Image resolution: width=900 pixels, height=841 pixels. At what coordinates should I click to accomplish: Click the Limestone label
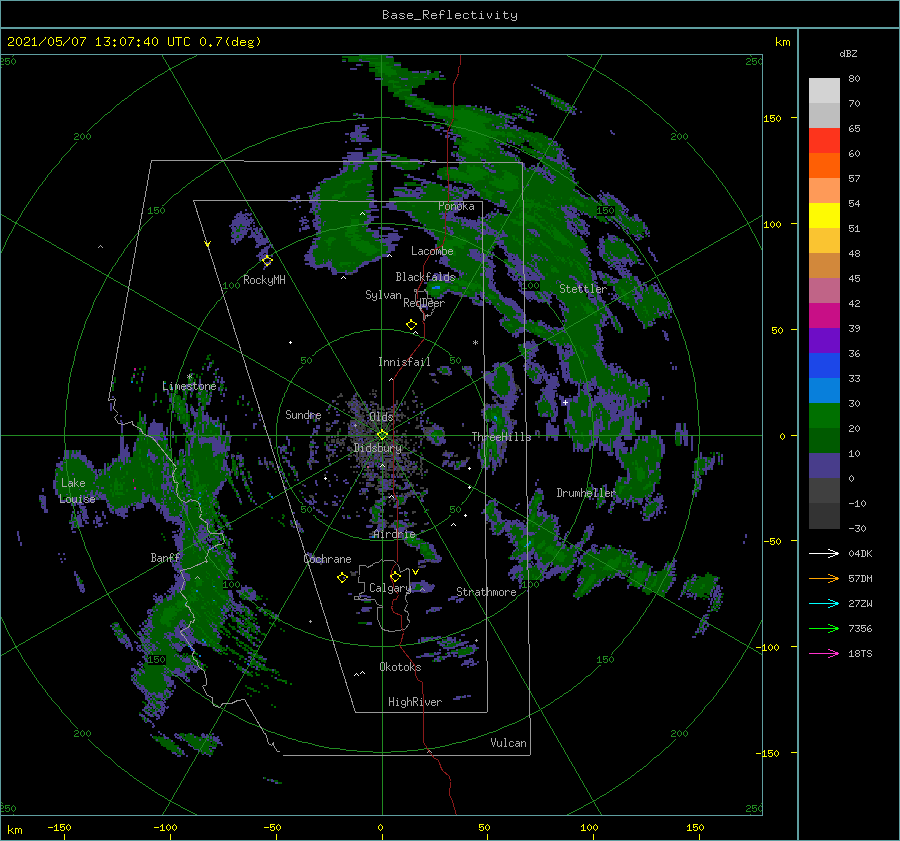[189, 386]
